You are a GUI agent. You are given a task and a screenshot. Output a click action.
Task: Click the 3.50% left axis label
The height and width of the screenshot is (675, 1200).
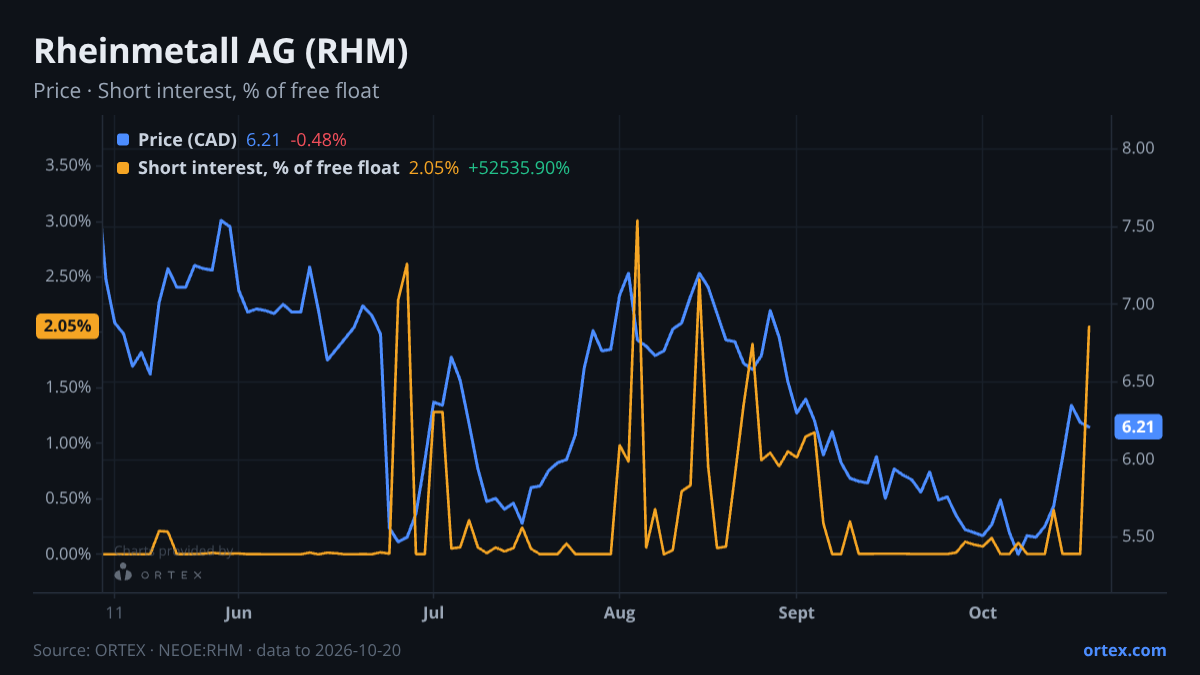[x=68, y=165]
